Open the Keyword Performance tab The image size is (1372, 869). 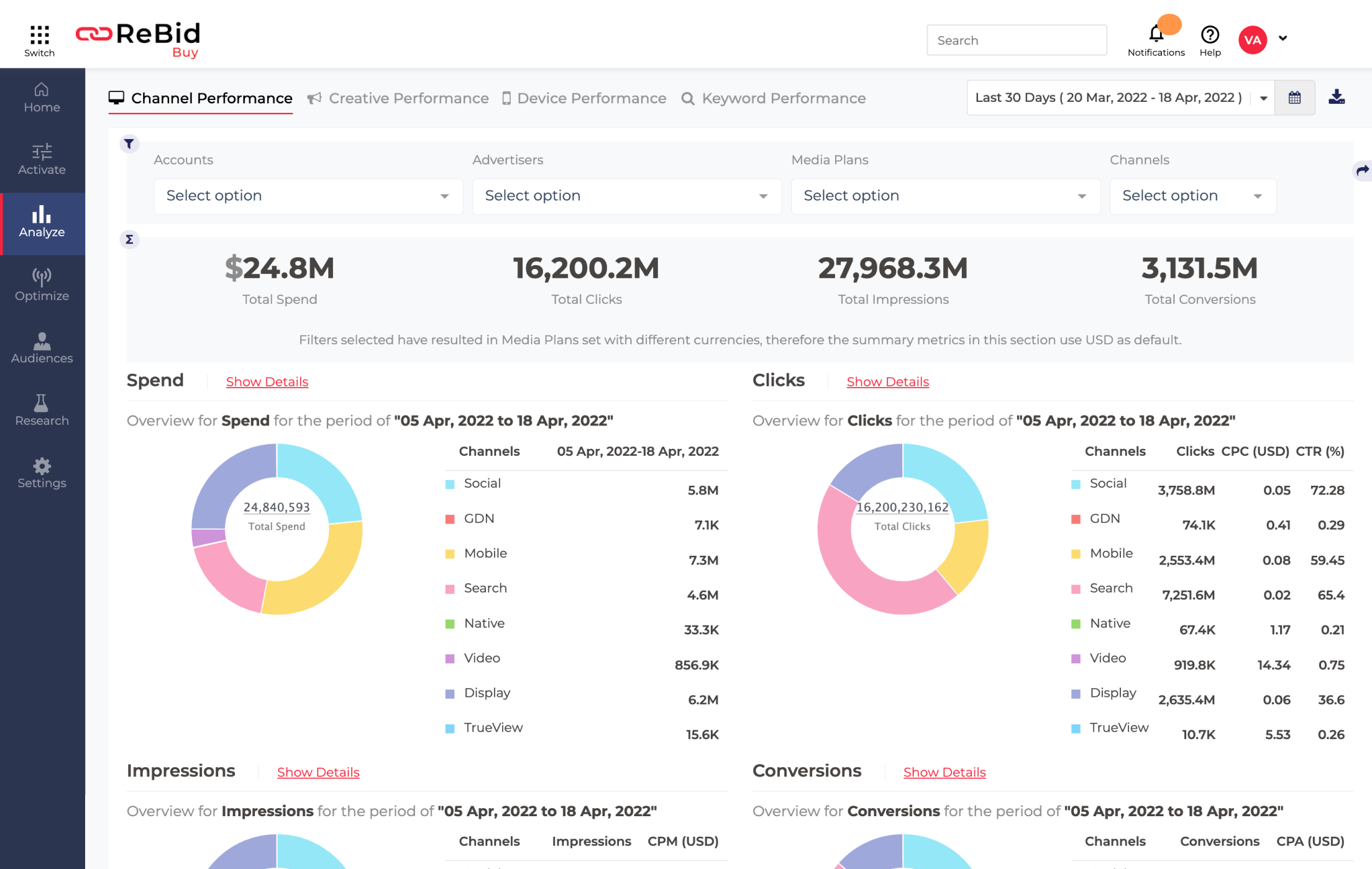783,98
